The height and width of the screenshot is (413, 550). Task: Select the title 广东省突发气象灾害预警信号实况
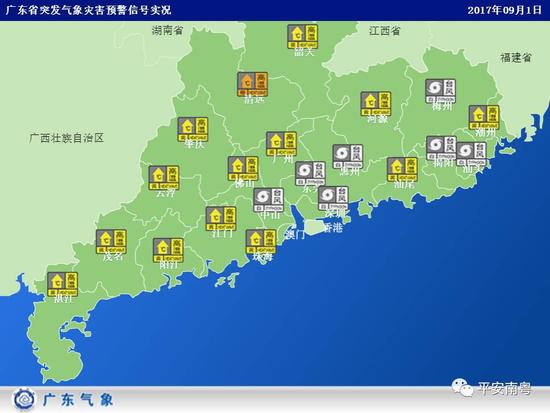click(88, 10)
